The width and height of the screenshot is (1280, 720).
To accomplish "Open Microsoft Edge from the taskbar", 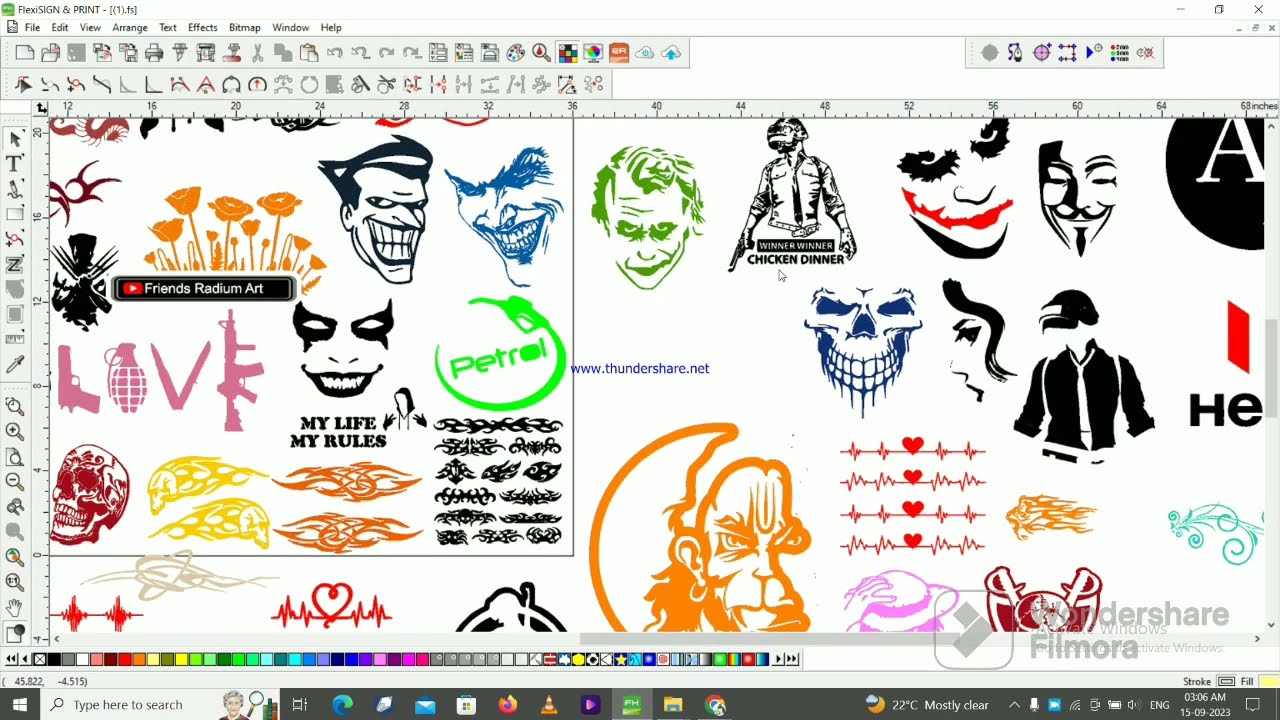I will (x=342, y=705).
